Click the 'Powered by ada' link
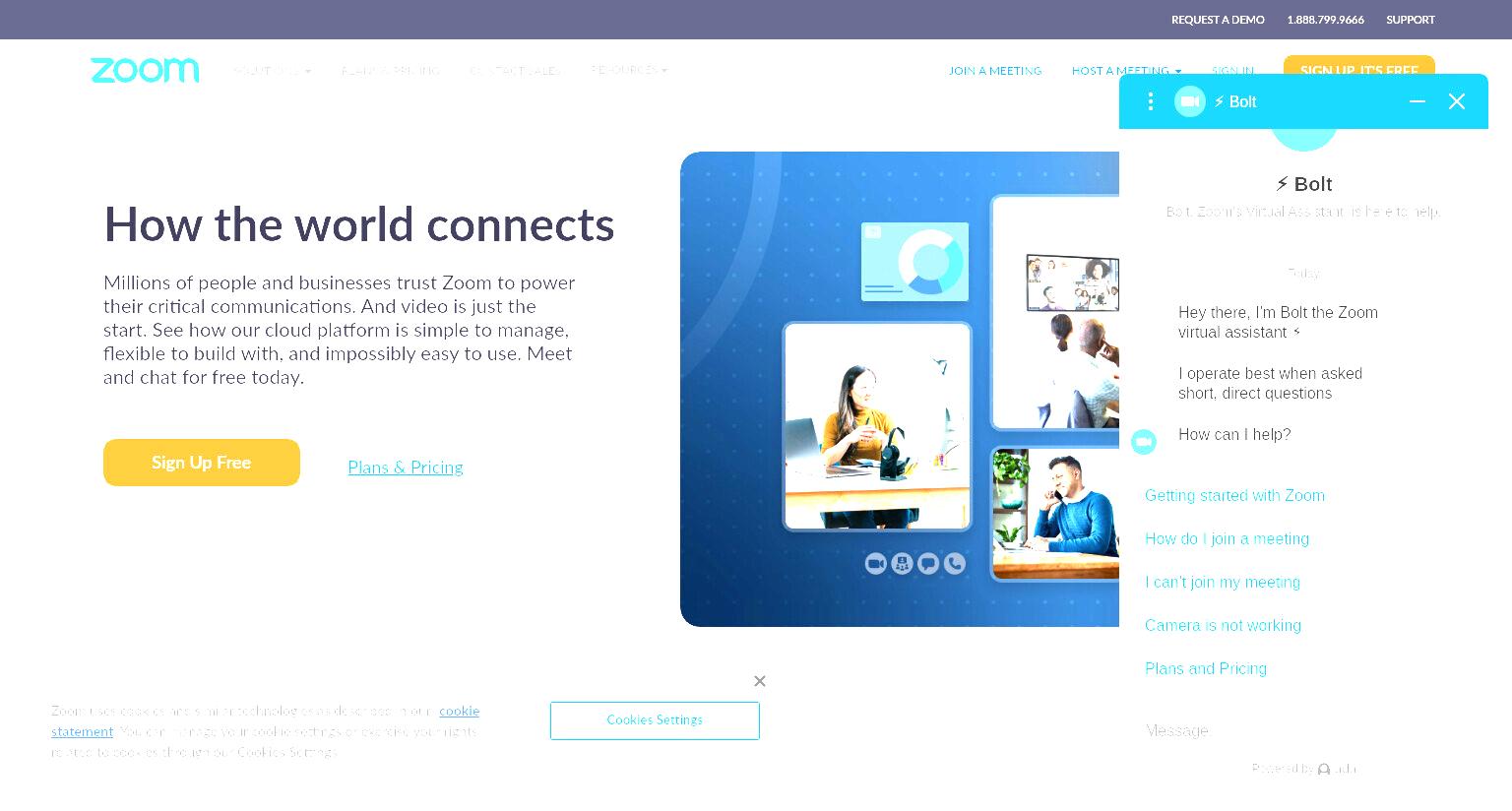Viewport: 1512px width, 811px height. (x=1304, y=769)
